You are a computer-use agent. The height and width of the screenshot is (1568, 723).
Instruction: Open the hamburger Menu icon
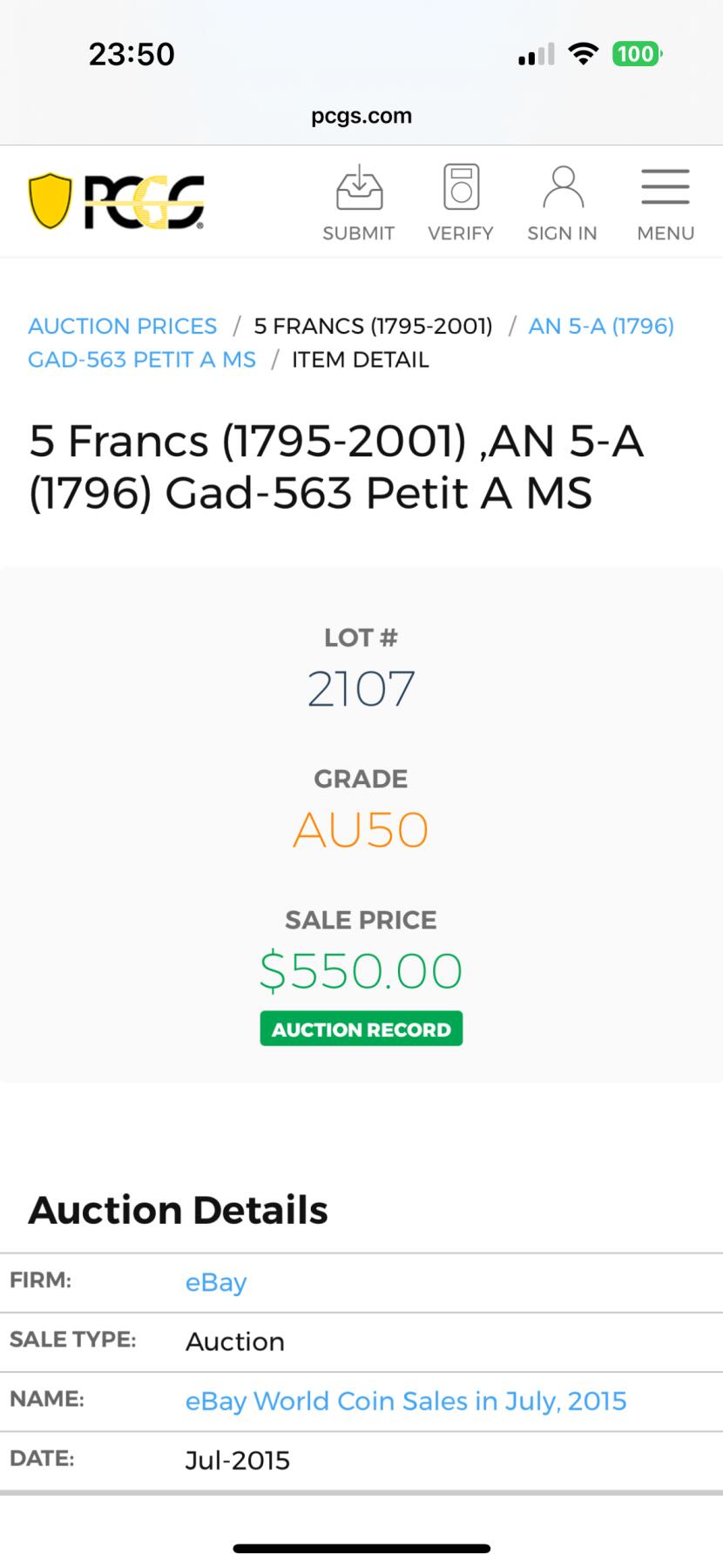click(x=666, y=187)
